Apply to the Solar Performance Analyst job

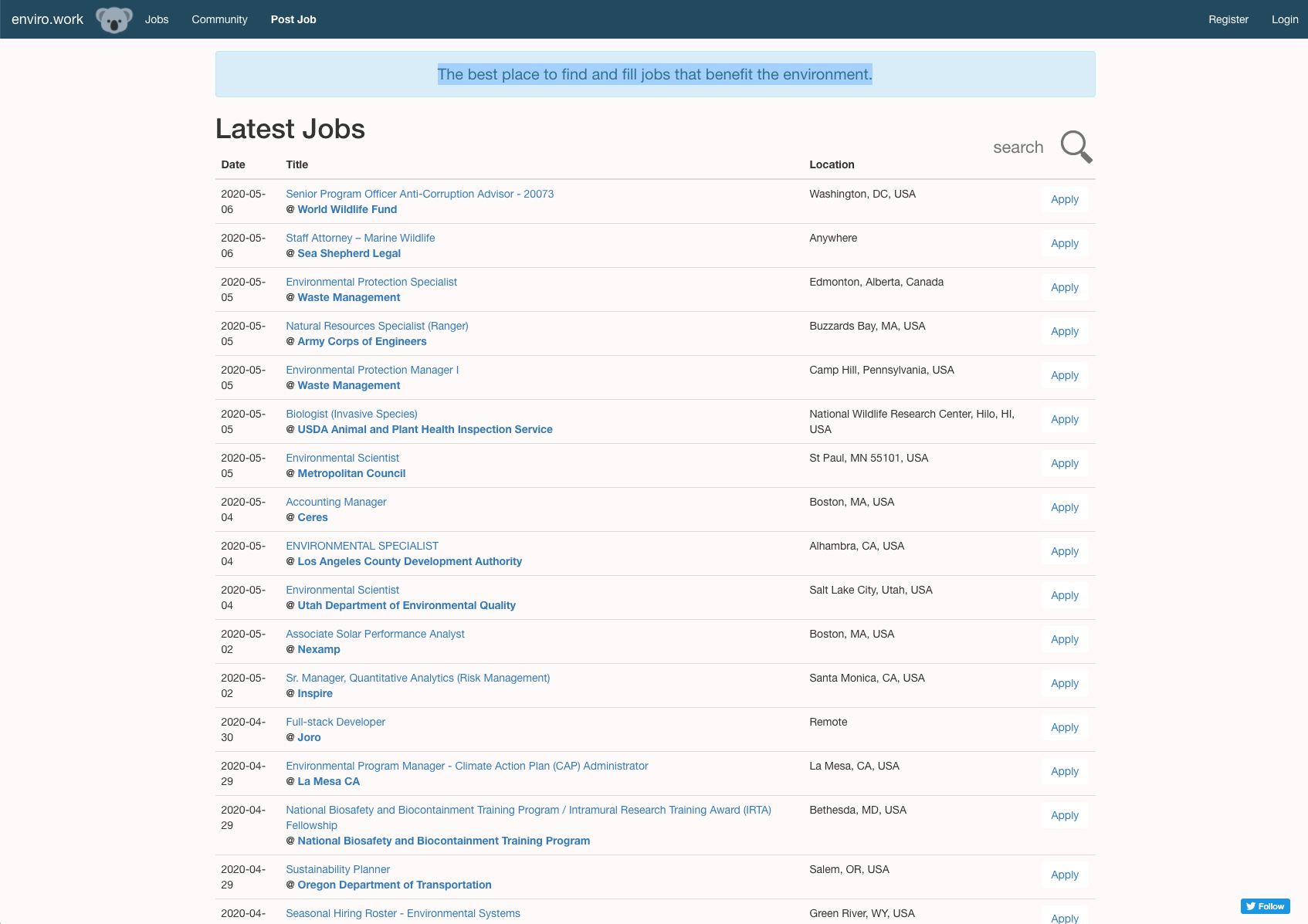click(1064, 639)
